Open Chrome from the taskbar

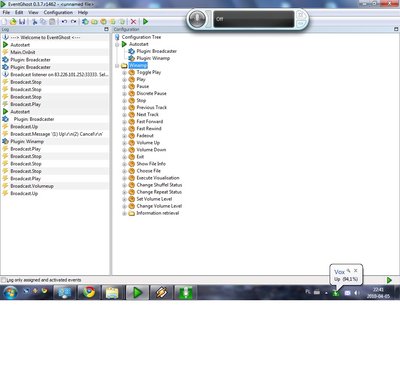click(x=89, y=293)
